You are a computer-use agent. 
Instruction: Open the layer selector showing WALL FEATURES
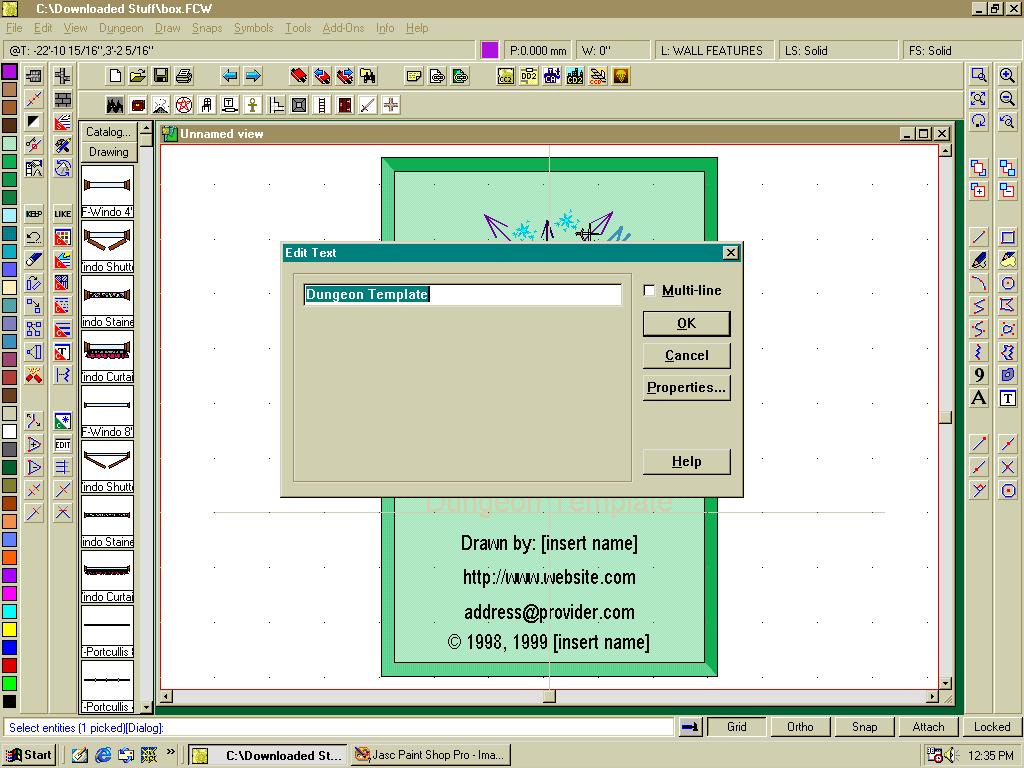[x=717, y=50]
